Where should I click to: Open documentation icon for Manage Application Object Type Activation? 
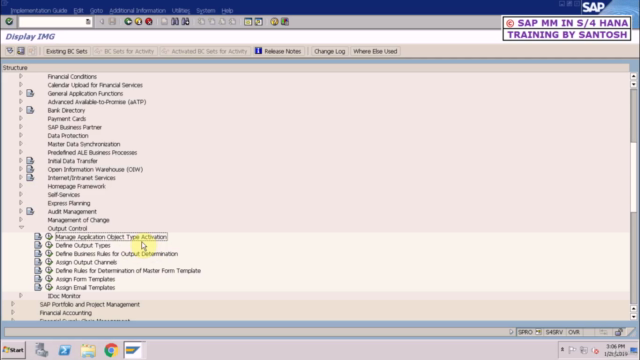38,237
